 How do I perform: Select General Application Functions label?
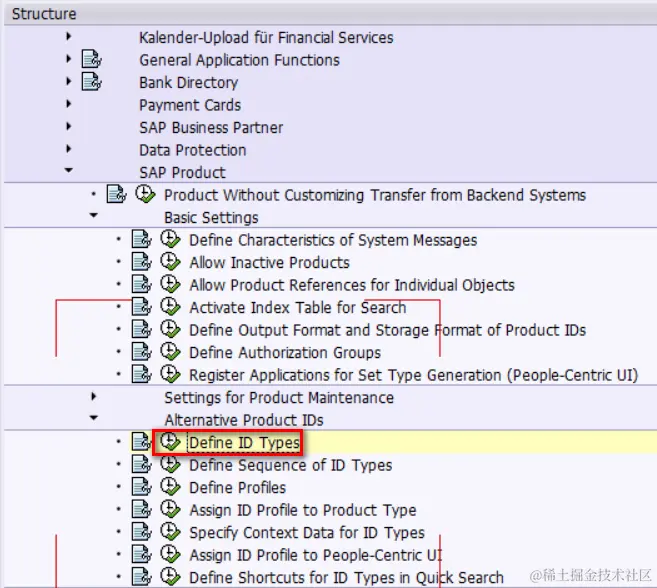pyautogui.click(x=239, y=60)
